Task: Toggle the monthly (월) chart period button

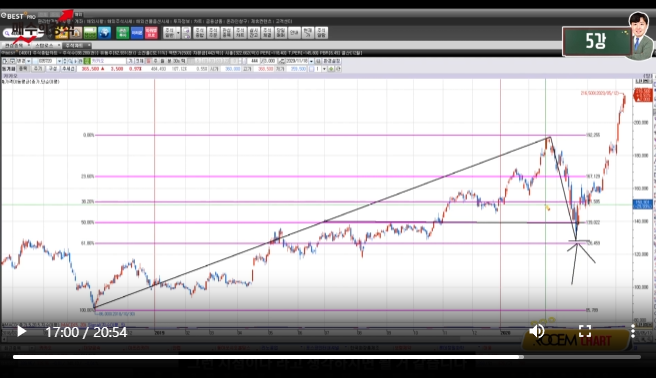Action: tap(162, 61)
